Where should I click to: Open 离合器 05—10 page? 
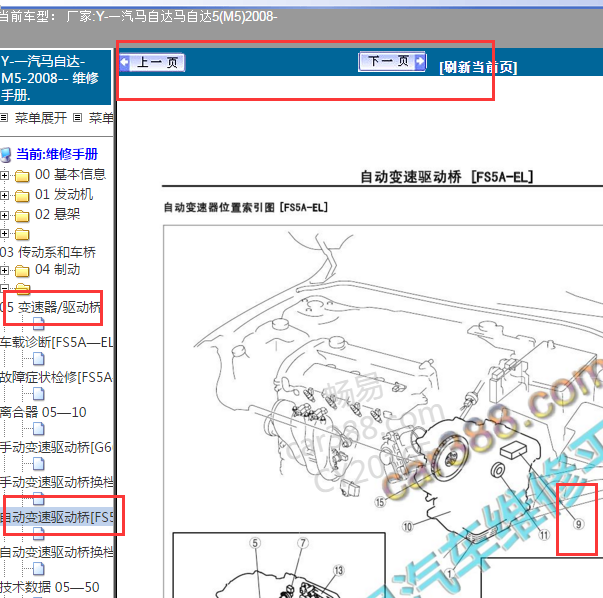tap(43, 412)
